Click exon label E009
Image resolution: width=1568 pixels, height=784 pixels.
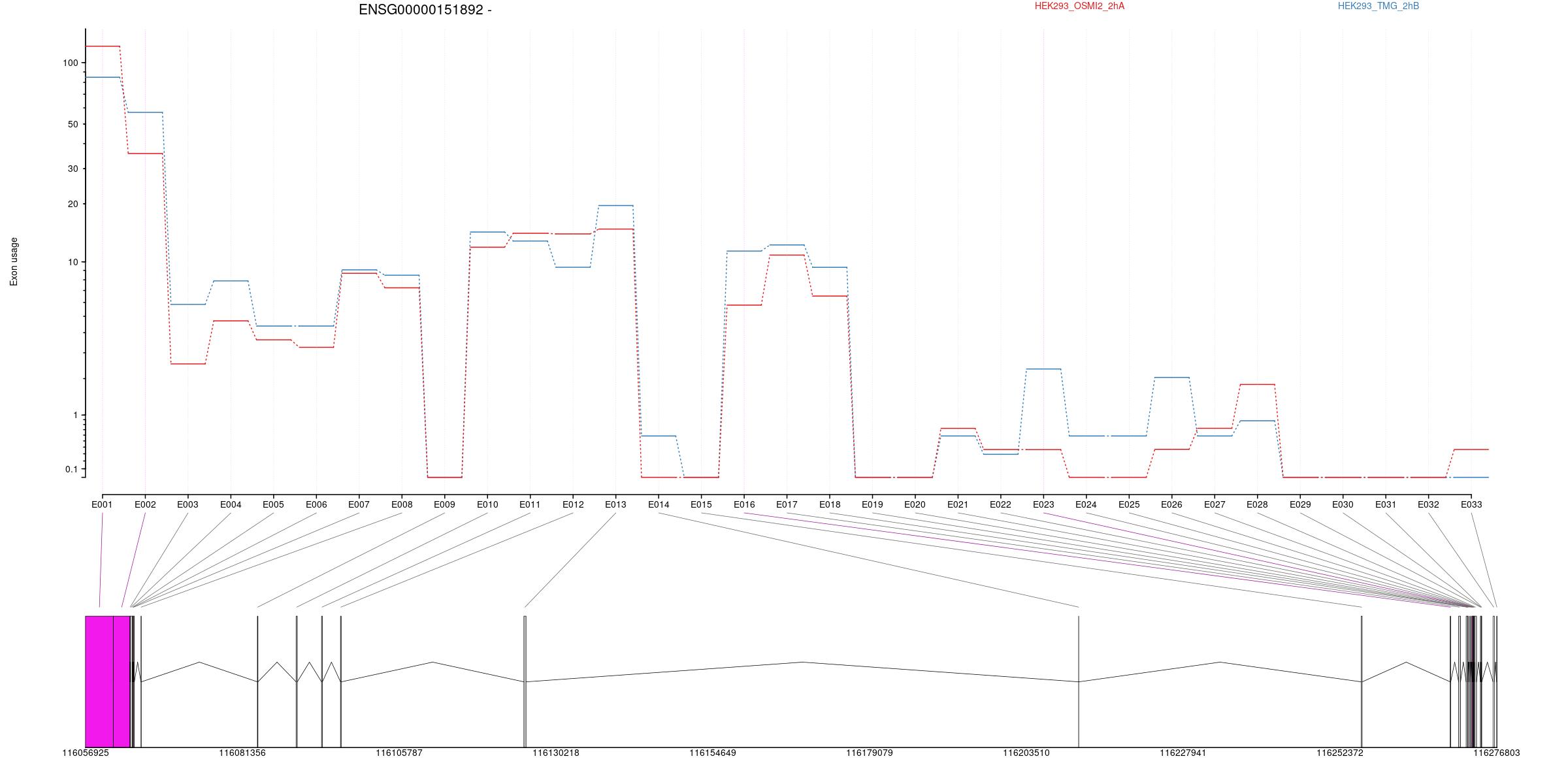point(444,504)
